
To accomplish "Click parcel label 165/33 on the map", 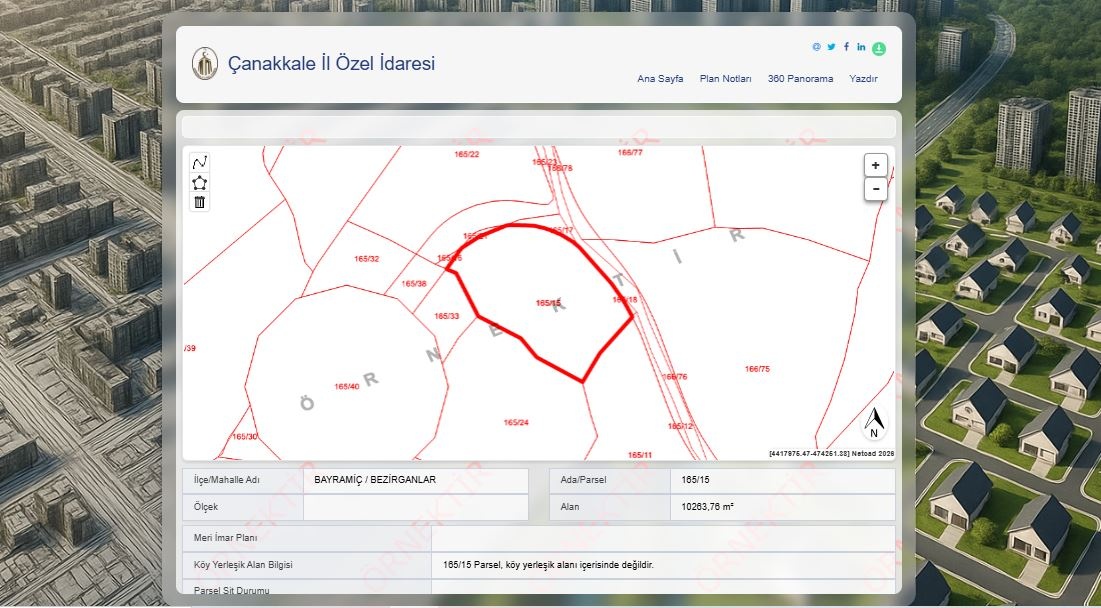I will (x=447, y=316).
